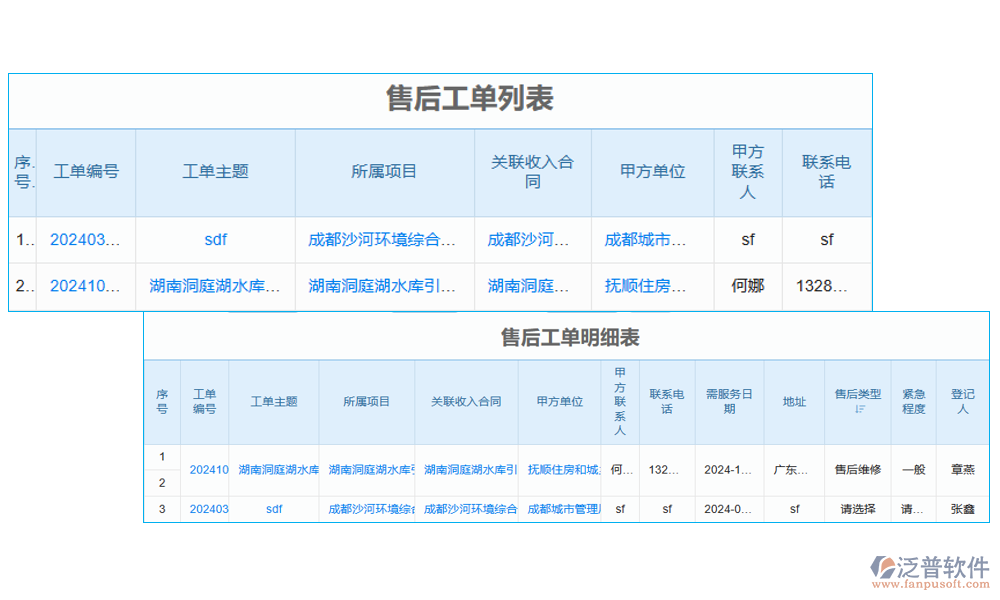Open 成都沙河环境综合 project link in list table
This screenshot has width=1000, height=600.
[382, 240]
